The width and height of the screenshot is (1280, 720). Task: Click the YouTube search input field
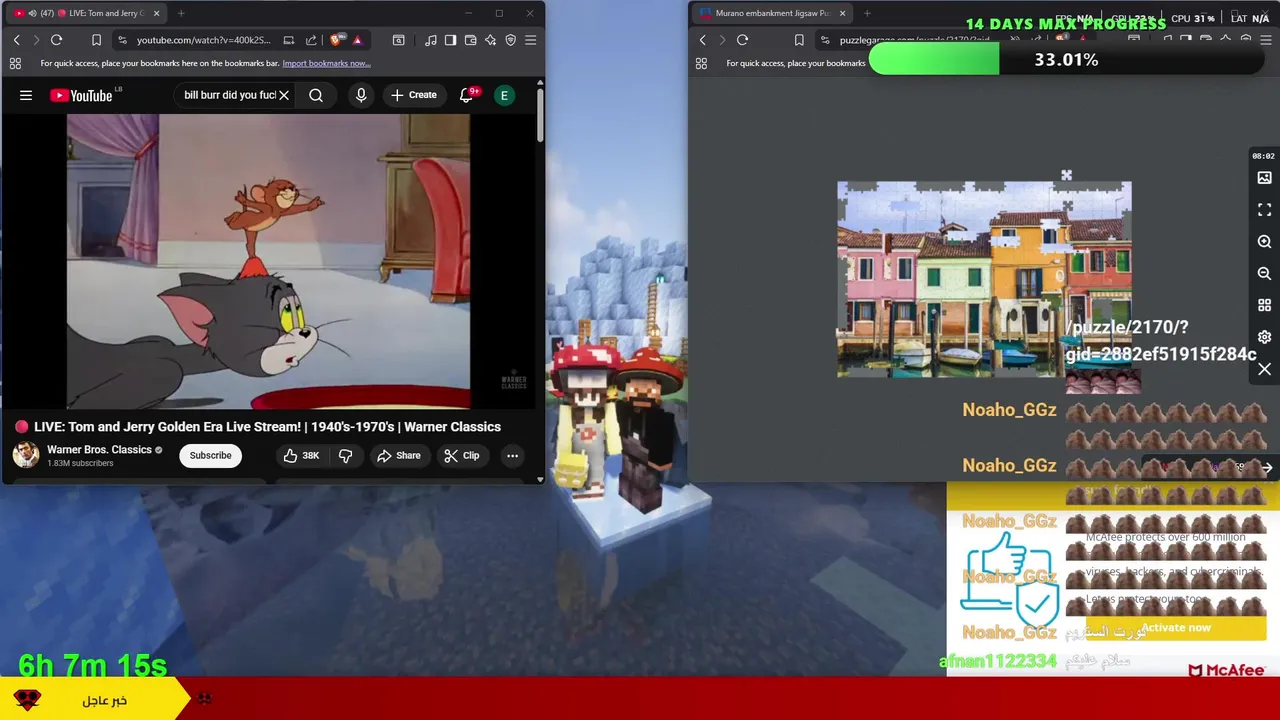[x=229, y=95]
